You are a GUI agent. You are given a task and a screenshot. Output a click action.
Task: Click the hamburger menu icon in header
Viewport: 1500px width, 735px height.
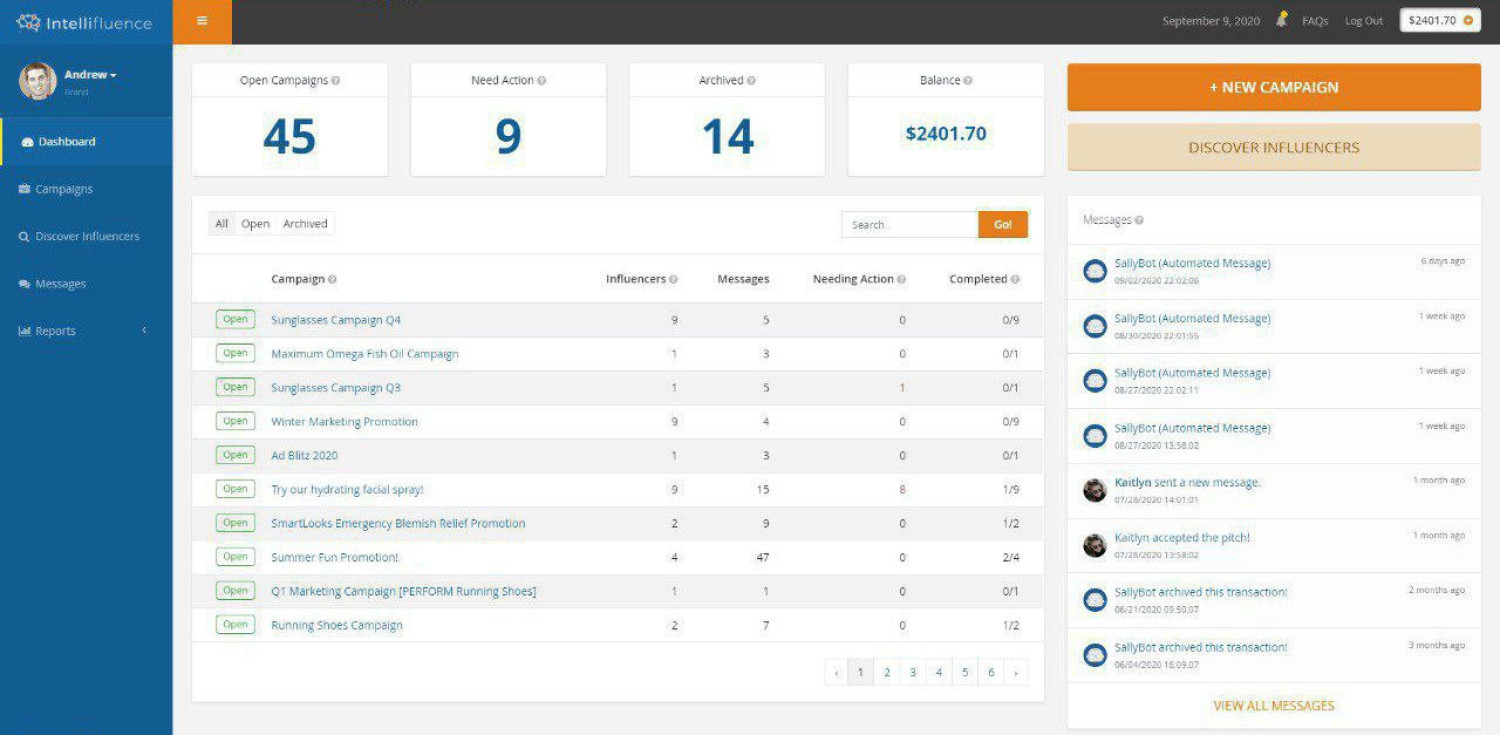[202, 21]
